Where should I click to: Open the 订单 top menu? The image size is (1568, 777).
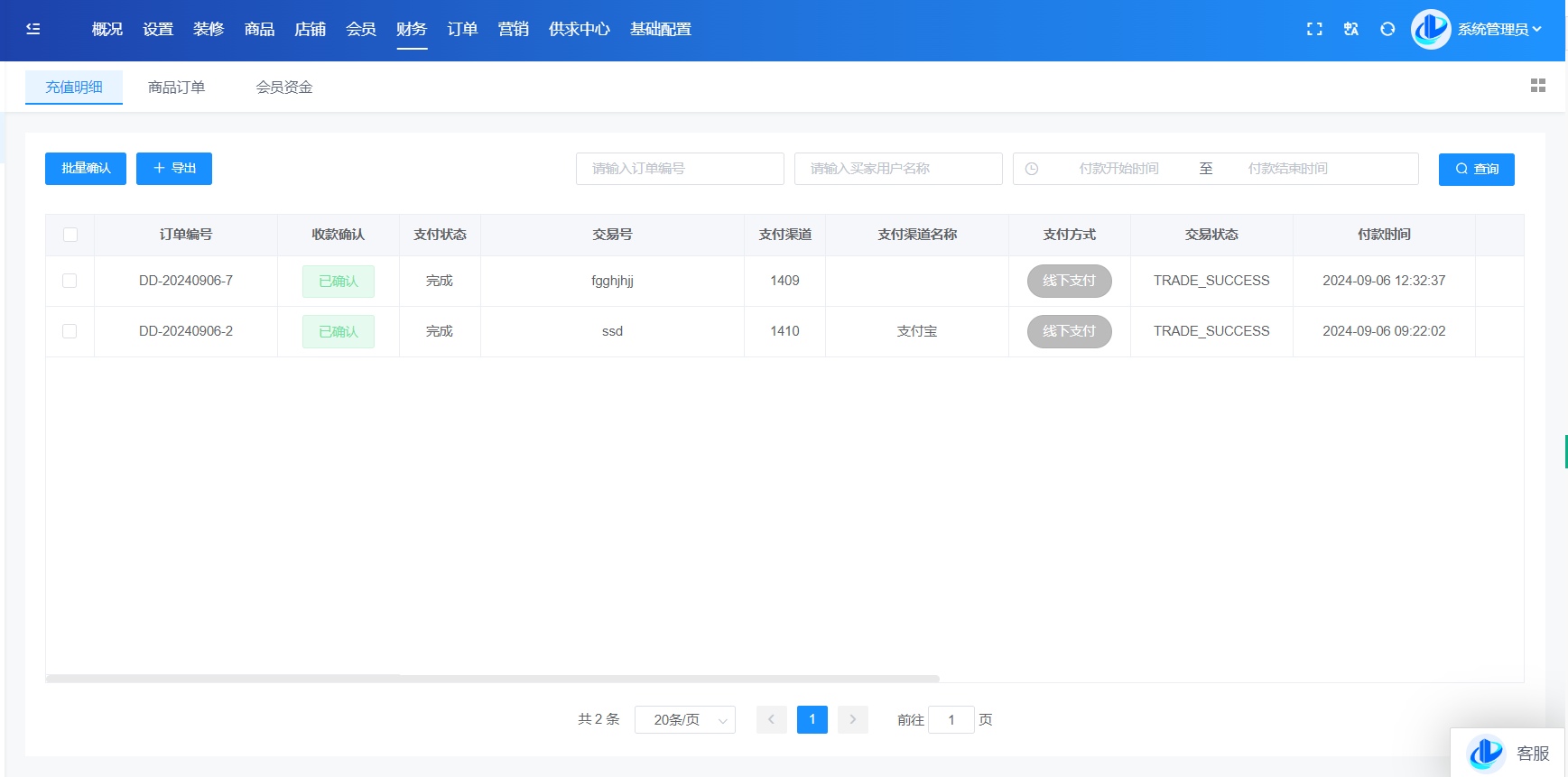(462, 29)
